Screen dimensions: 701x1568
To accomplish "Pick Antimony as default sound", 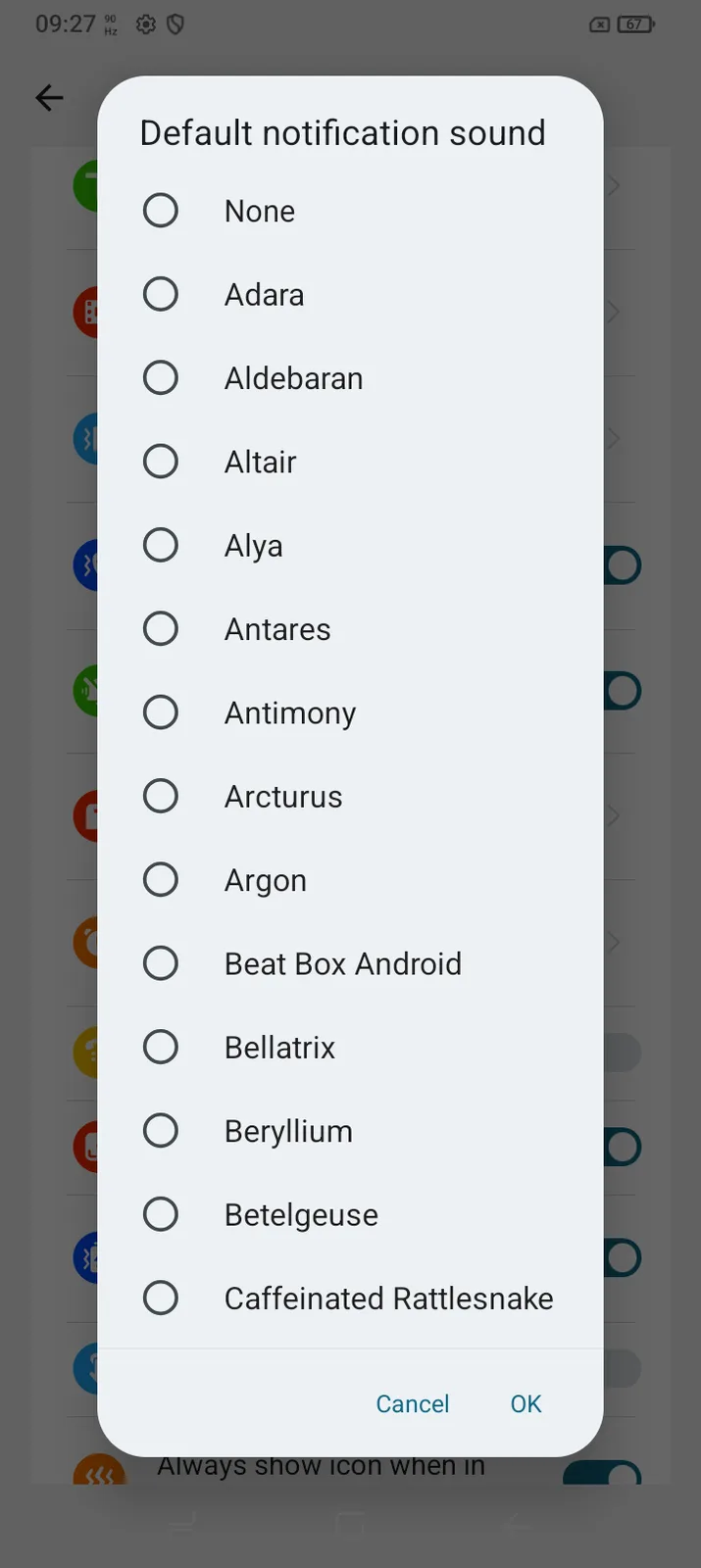I will tap(161, 712).
